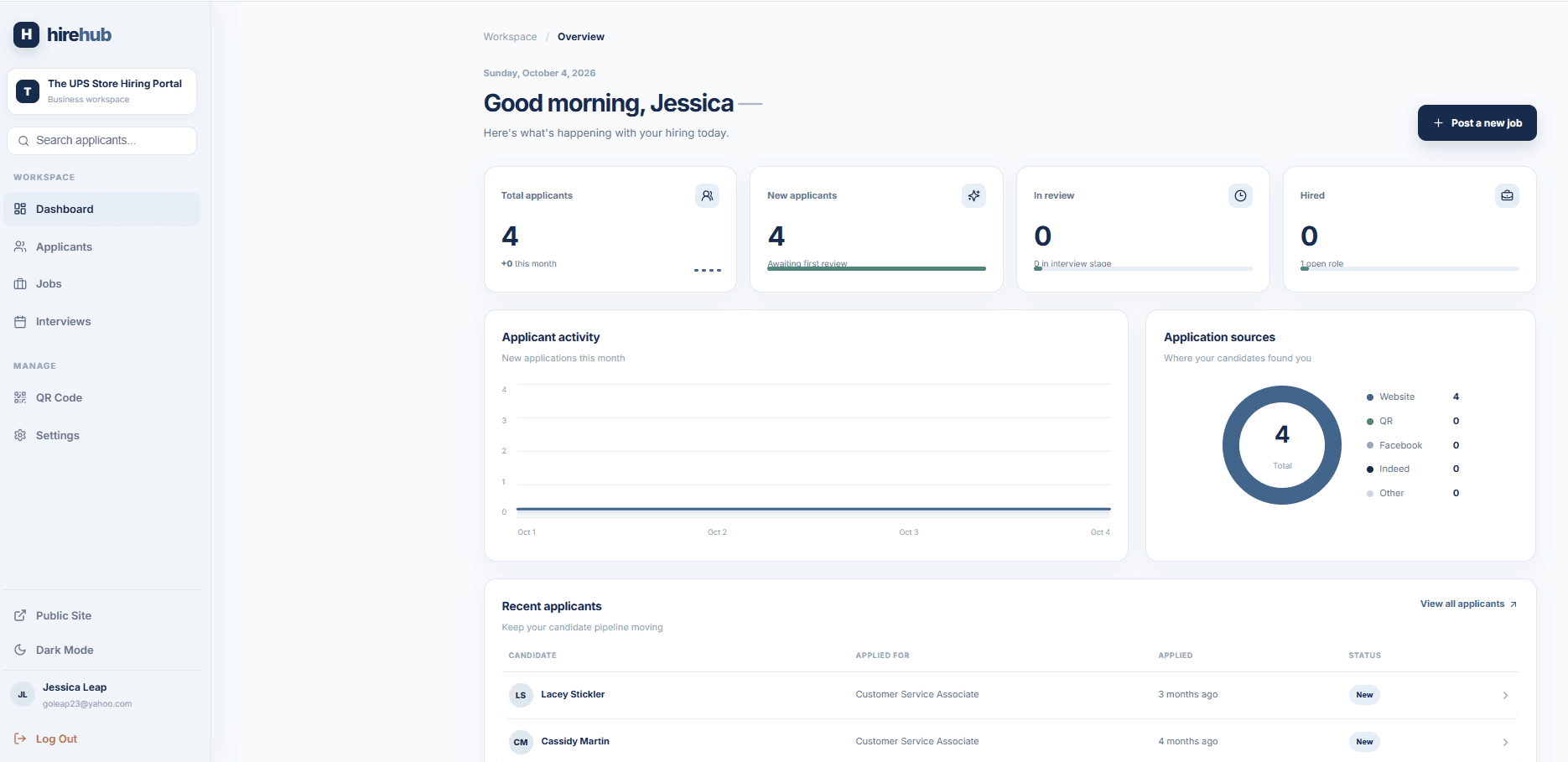Click the Hired card briefcase icon
The height and width of the screenshot is (762, 1568).
tap(1507, 195)
